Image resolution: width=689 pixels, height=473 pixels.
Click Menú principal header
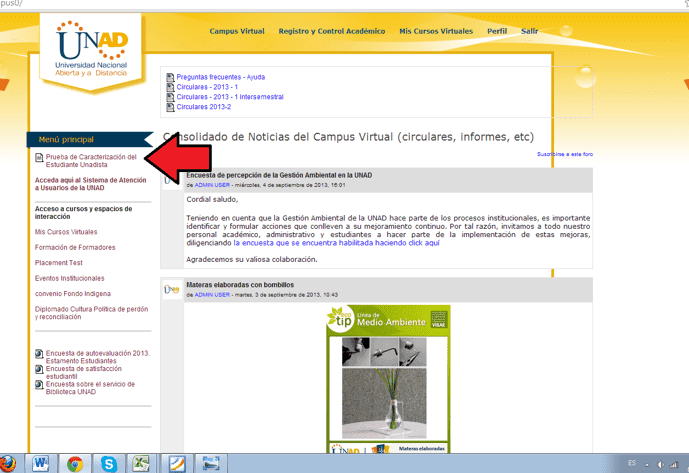pos(89,140)
